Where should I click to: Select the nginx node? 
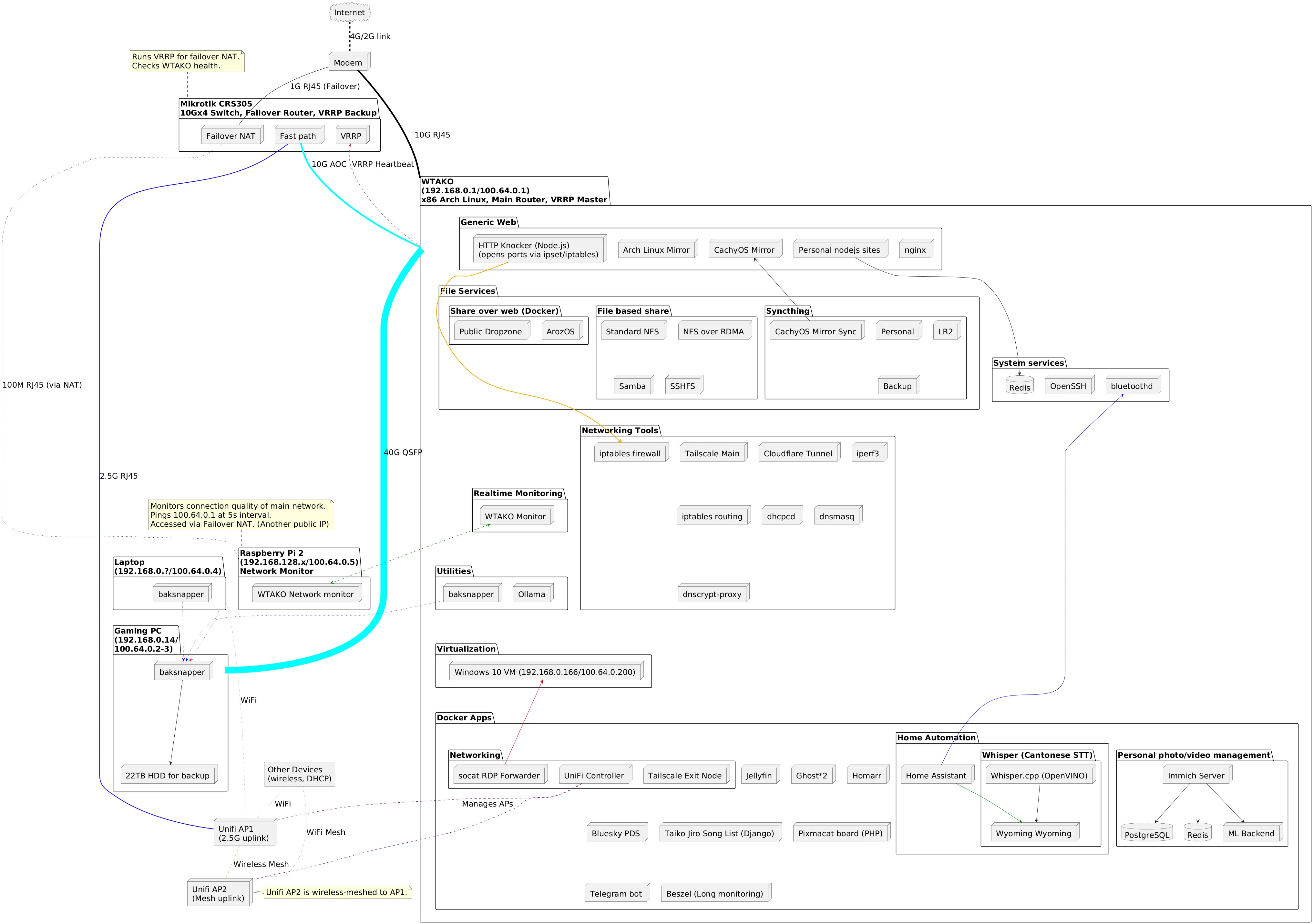[x=917, y=249]
